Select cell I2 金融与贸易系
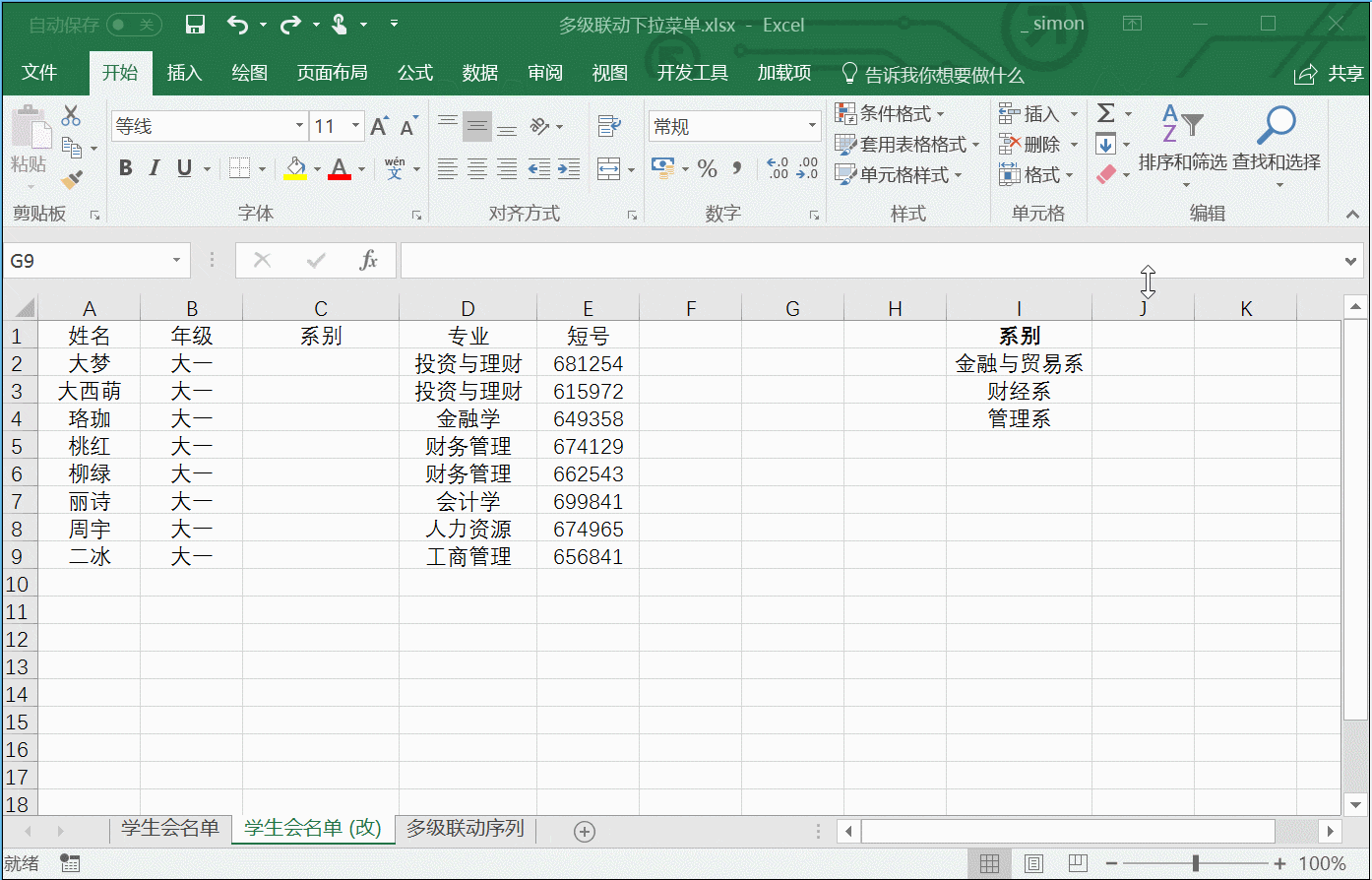Image resolution: width=1372 pixels, height=880 pixels. click(x=1019, y=363)
